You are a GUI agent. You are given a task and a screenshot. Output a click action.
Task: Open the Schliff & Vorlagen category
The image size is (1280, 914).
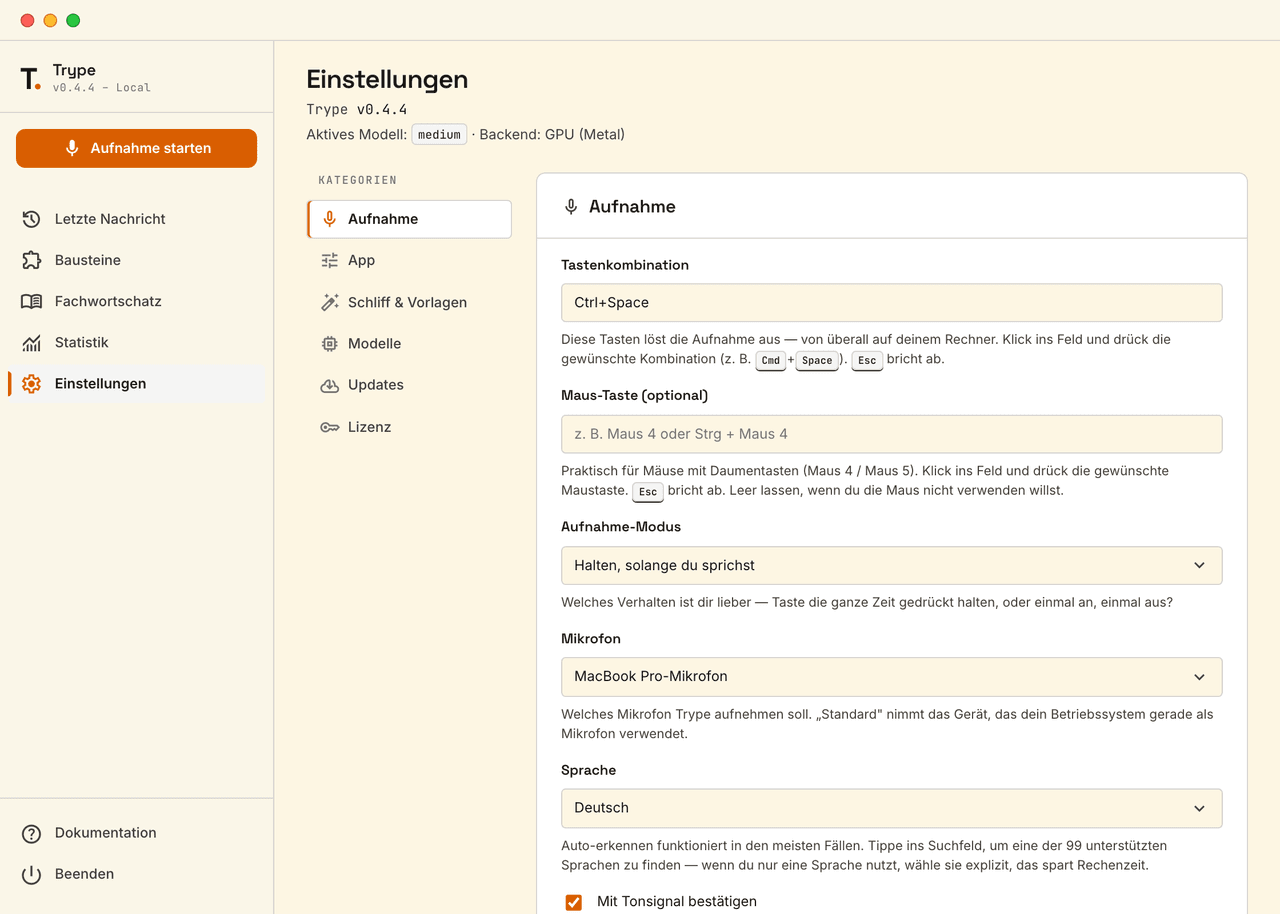pyautogui.click(x=409, y=302)
